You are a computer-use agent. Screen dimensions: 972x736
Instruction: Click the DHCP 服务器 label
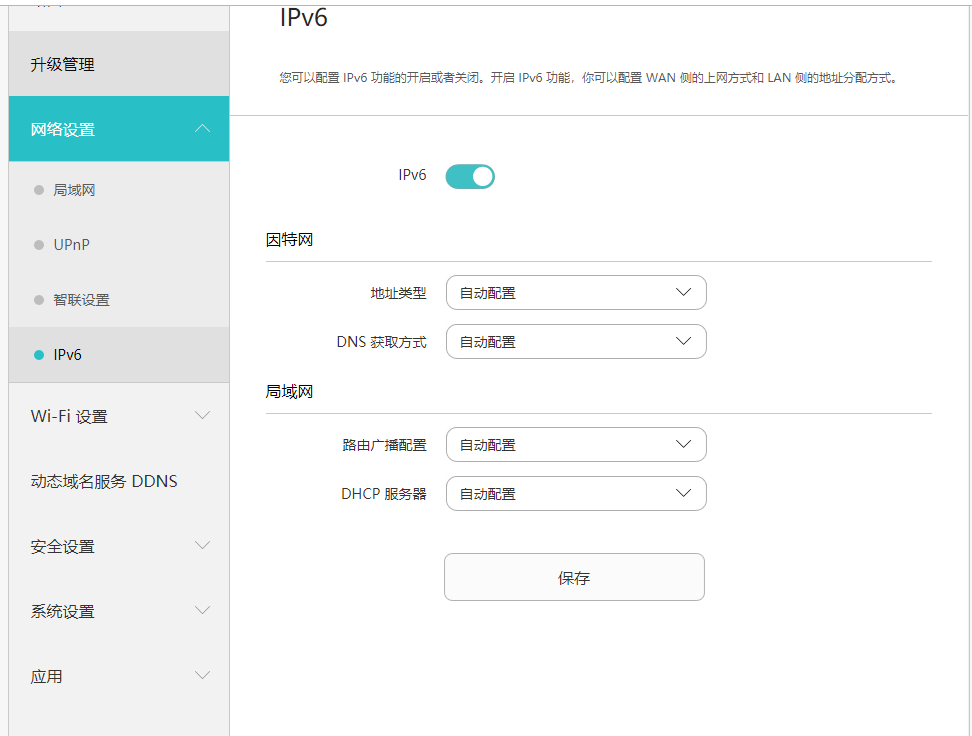(x=384, y=494)
